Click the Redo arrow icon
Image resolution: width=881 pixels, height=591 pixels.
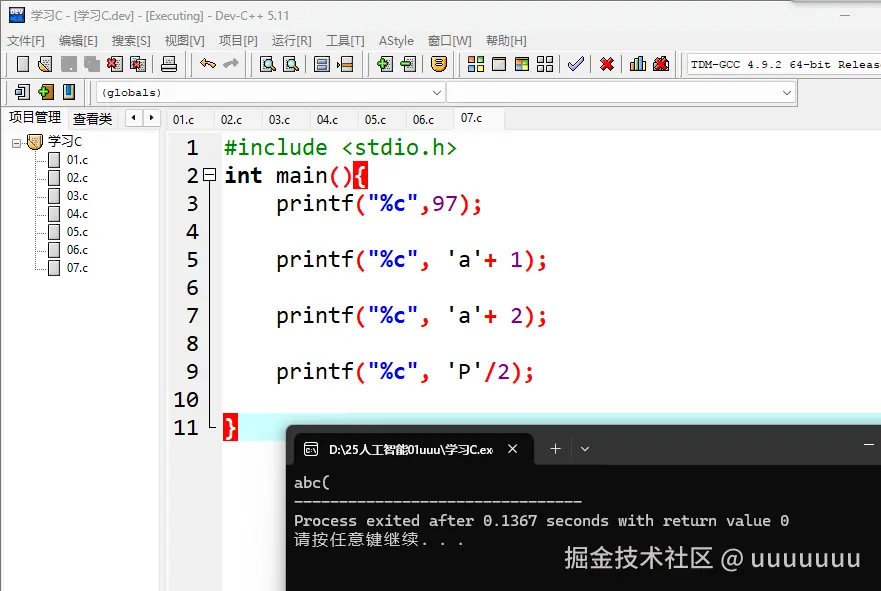(x=231, y=63)
